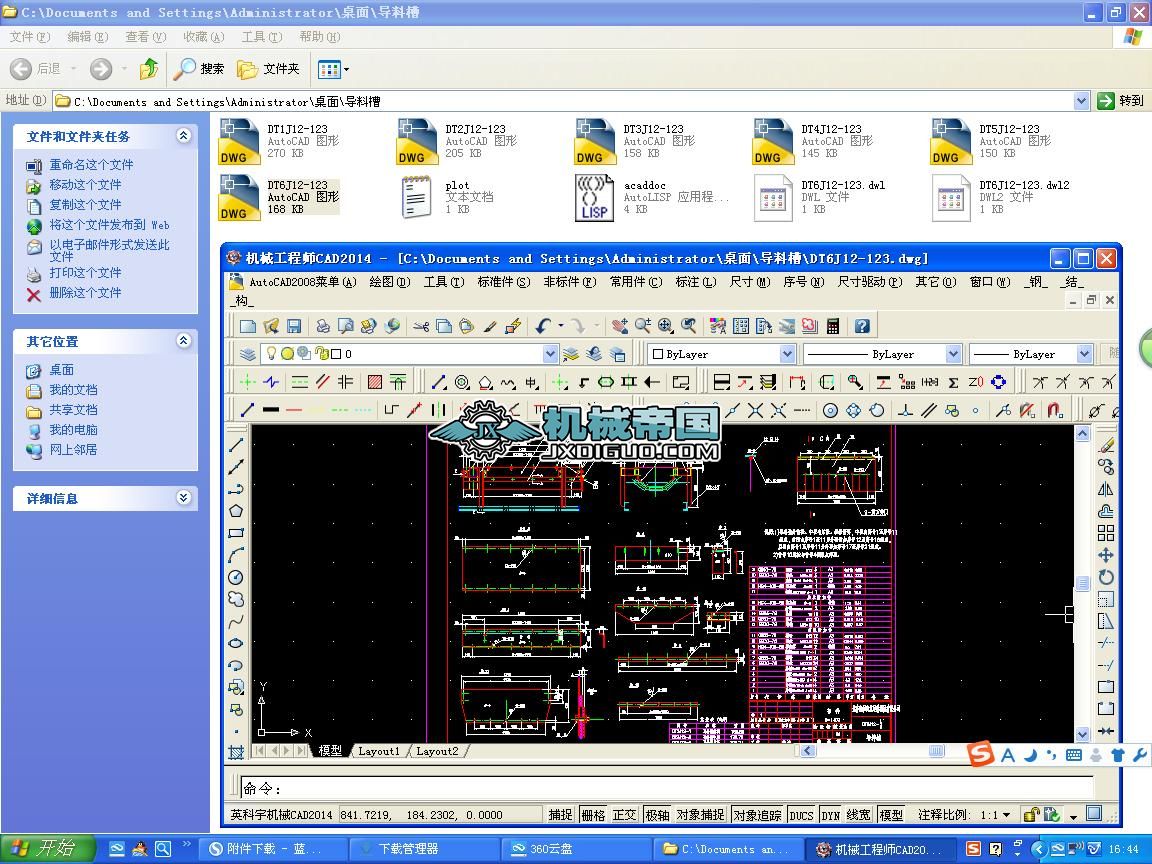Open 我的电脑 from other places
Image resolution: width=1152 pixels, height=864 pixels.
pyautogui.click(x=73, y=430)
